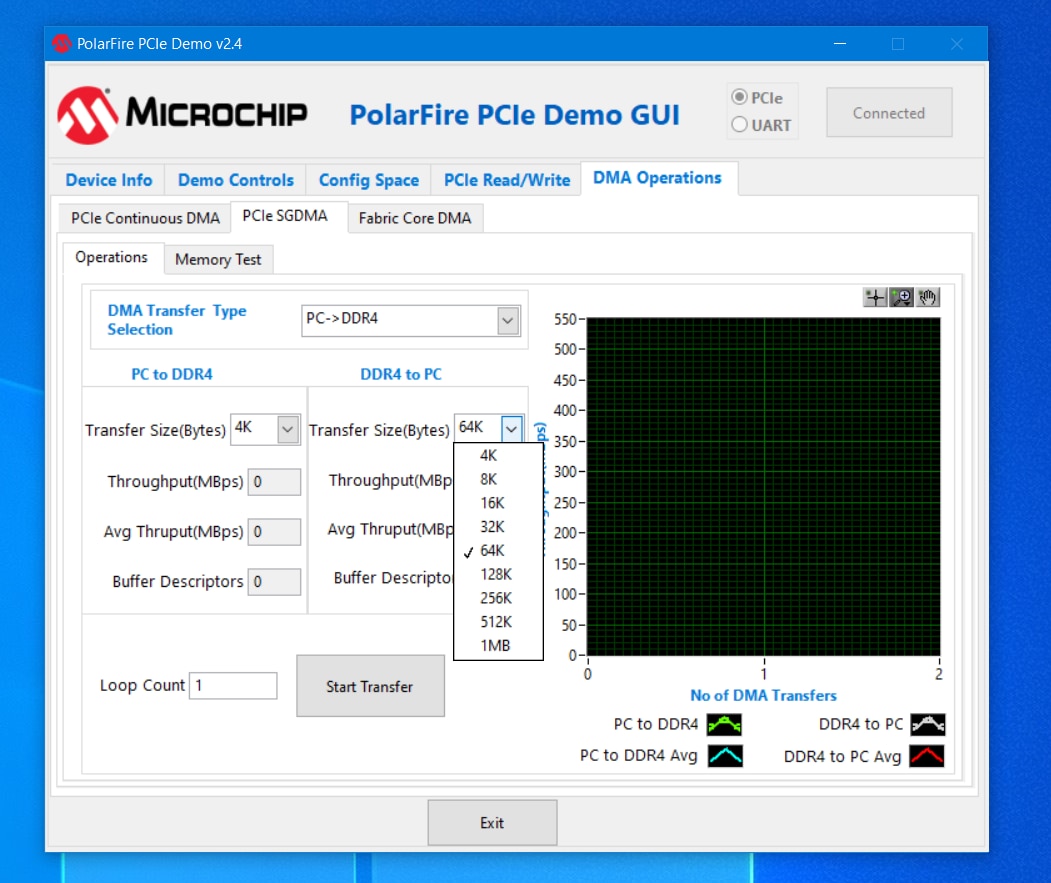Viewport: 1051px width, 883px height.
Task: Choose 128K from the transfer size list
Action: pos(498,575)
